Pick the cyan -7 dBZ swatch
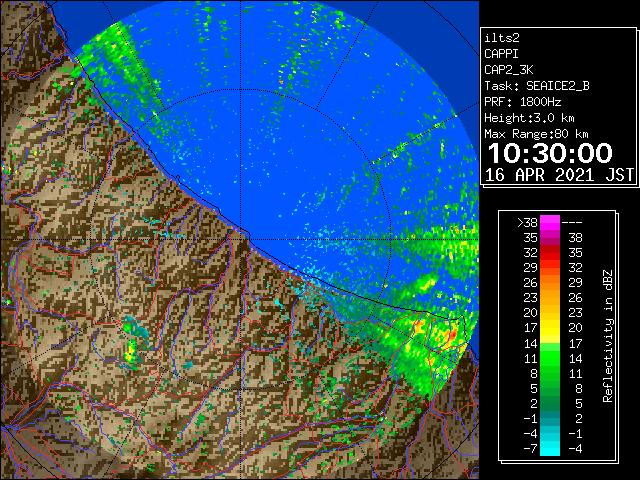 (x=550, y=449)
